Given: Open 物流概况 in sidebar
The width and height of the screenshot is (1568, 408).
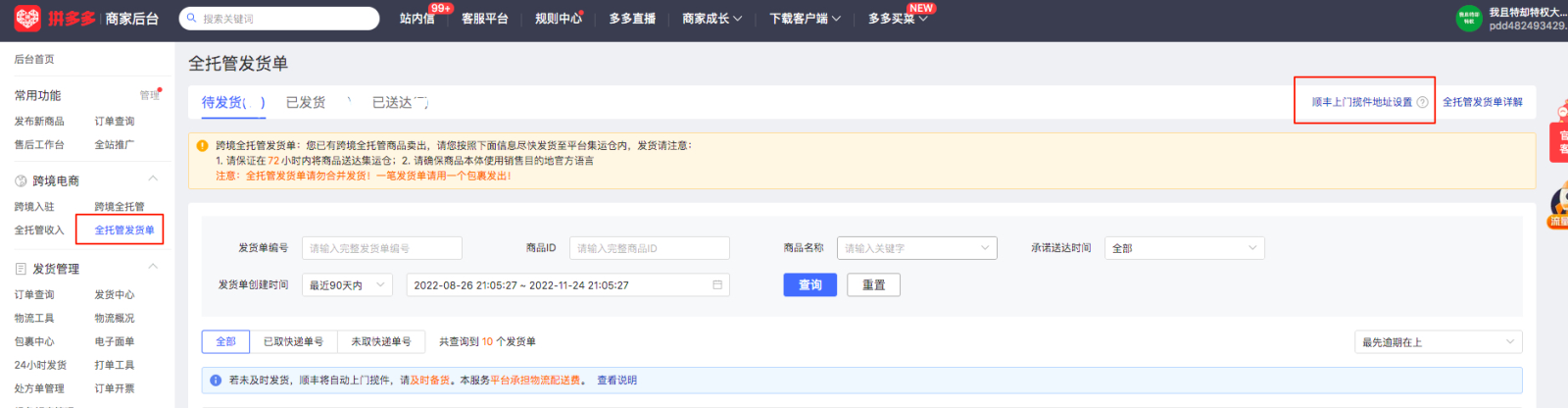Looking at the screenshot, I should tap(115, 318).
